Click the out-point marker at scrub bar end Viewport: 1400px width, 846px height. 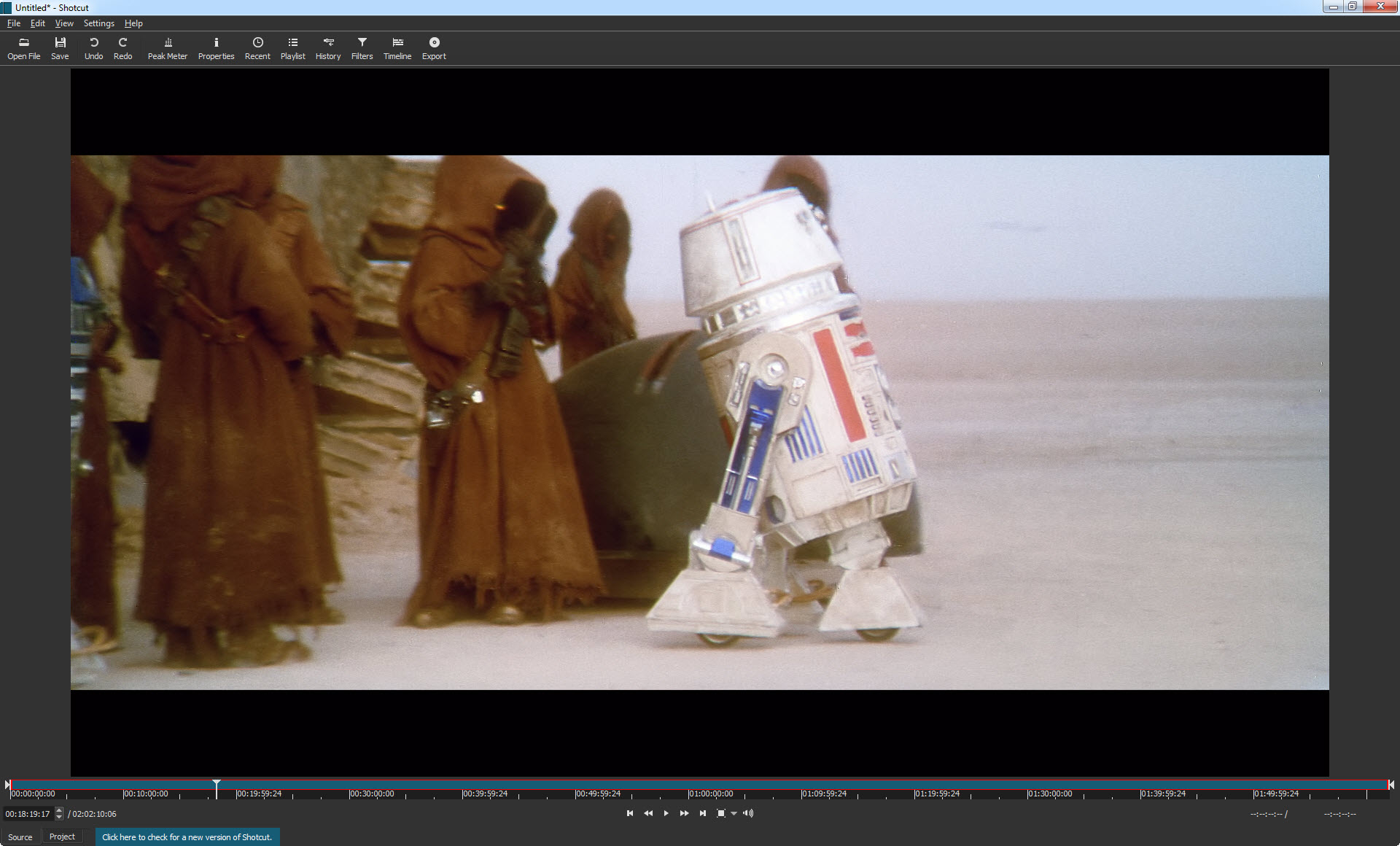coord(1391,785)
